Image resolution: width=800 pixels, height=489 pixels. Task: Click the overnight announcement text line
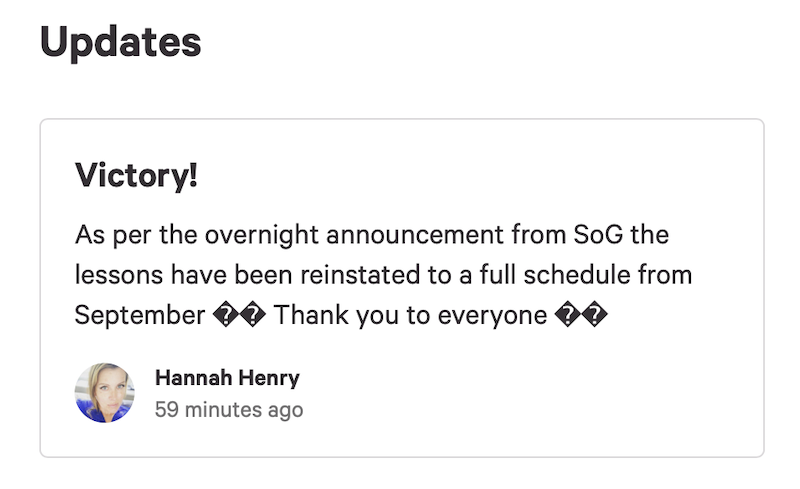pos(372,235)
